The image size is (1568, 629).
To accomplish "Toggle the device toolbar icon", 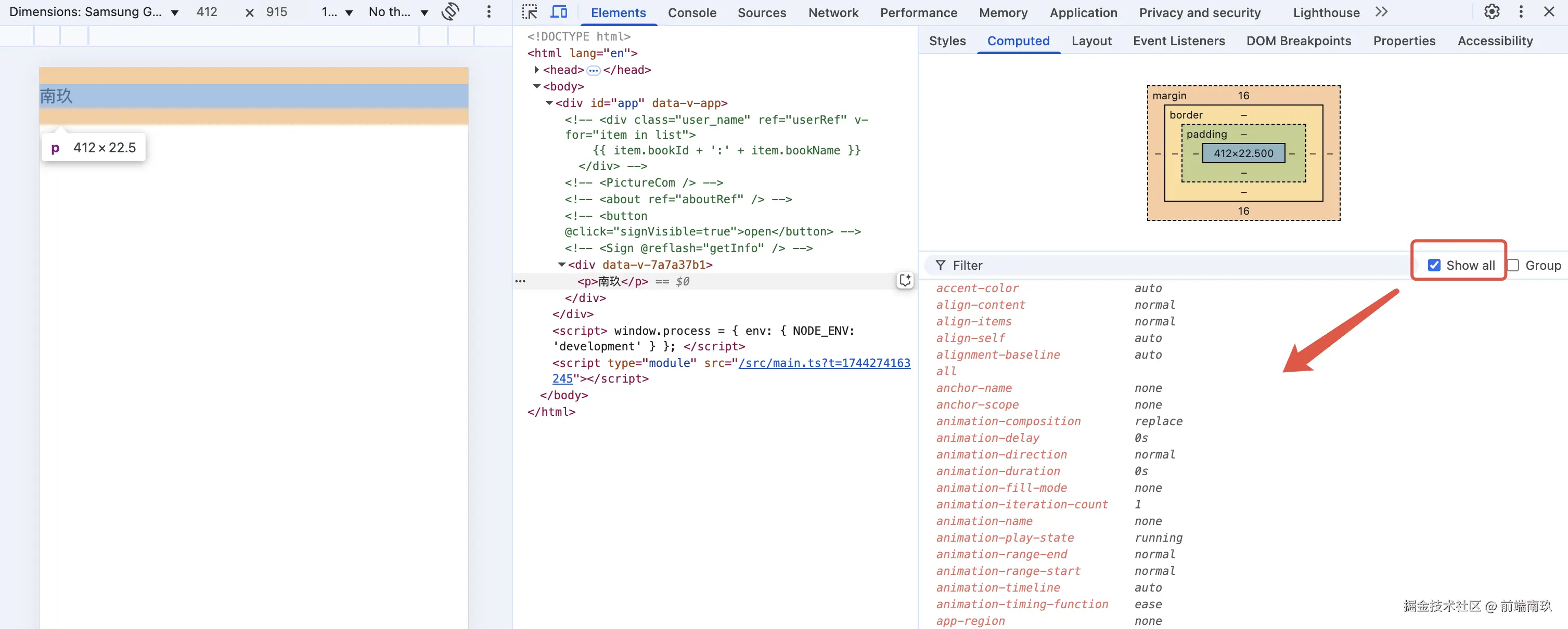I will point(558,12).
